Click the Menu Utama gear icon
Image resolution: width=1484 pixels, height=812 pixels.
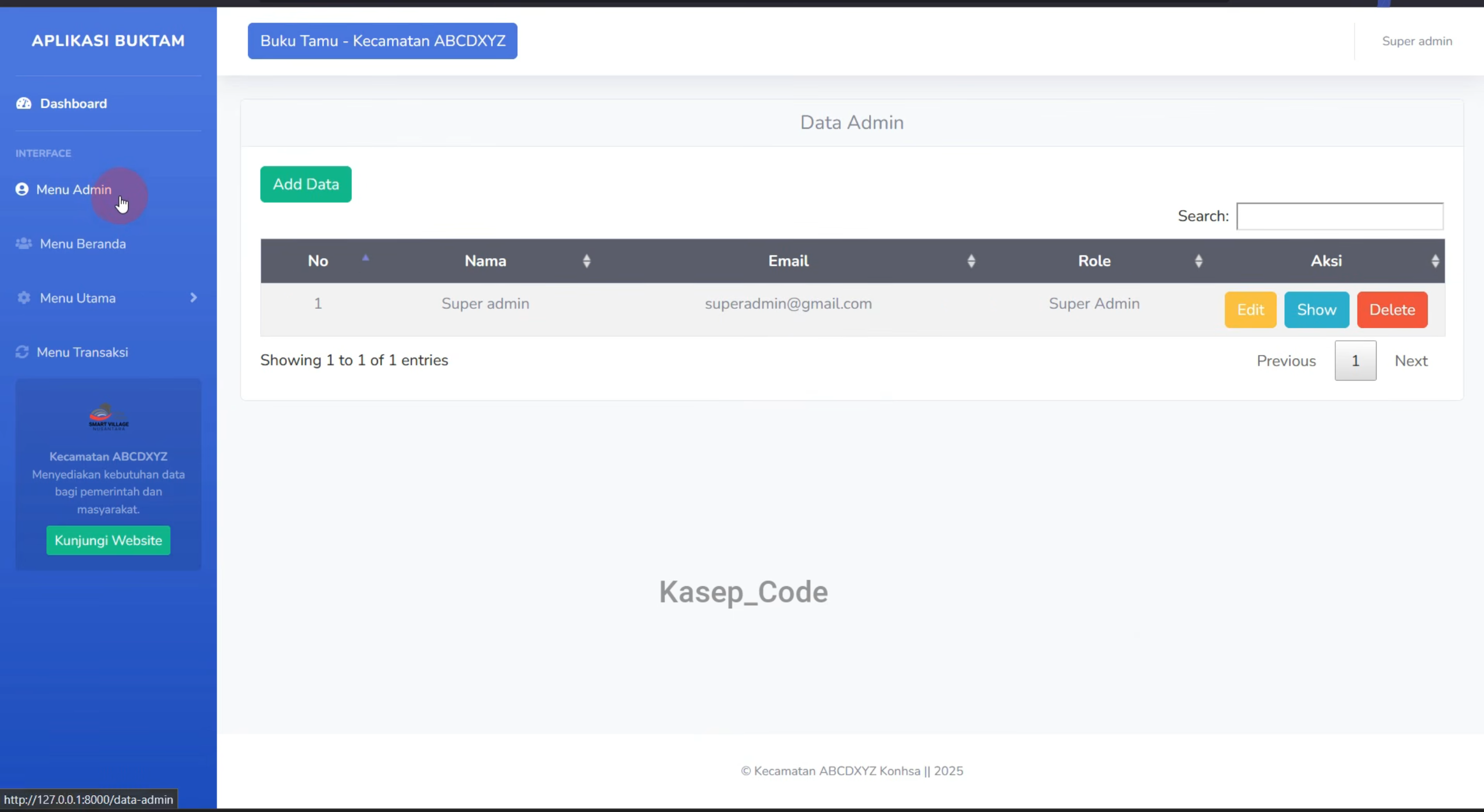(x=24, y=298)
